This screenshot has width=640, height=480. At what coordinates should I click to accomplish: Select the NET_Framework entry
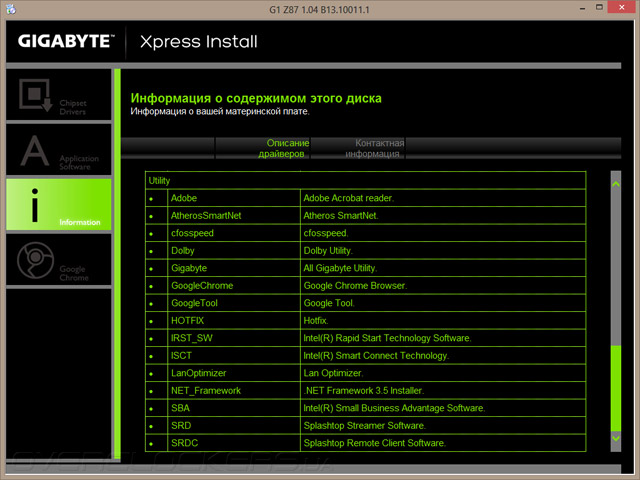pyautogui.click(x=206, y=391)
